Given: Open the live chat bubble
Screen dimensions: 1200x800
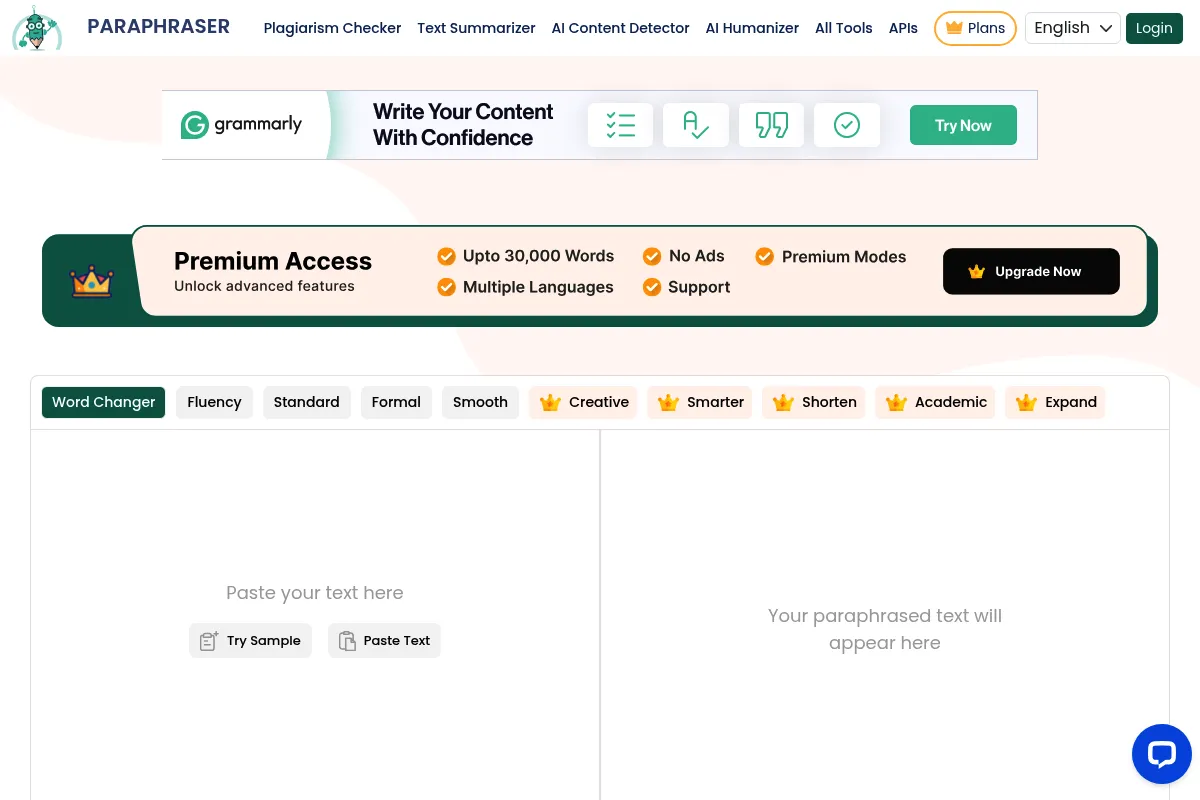Looking at the screenshot, I should pyautogui.click(x=1161, y=754).
